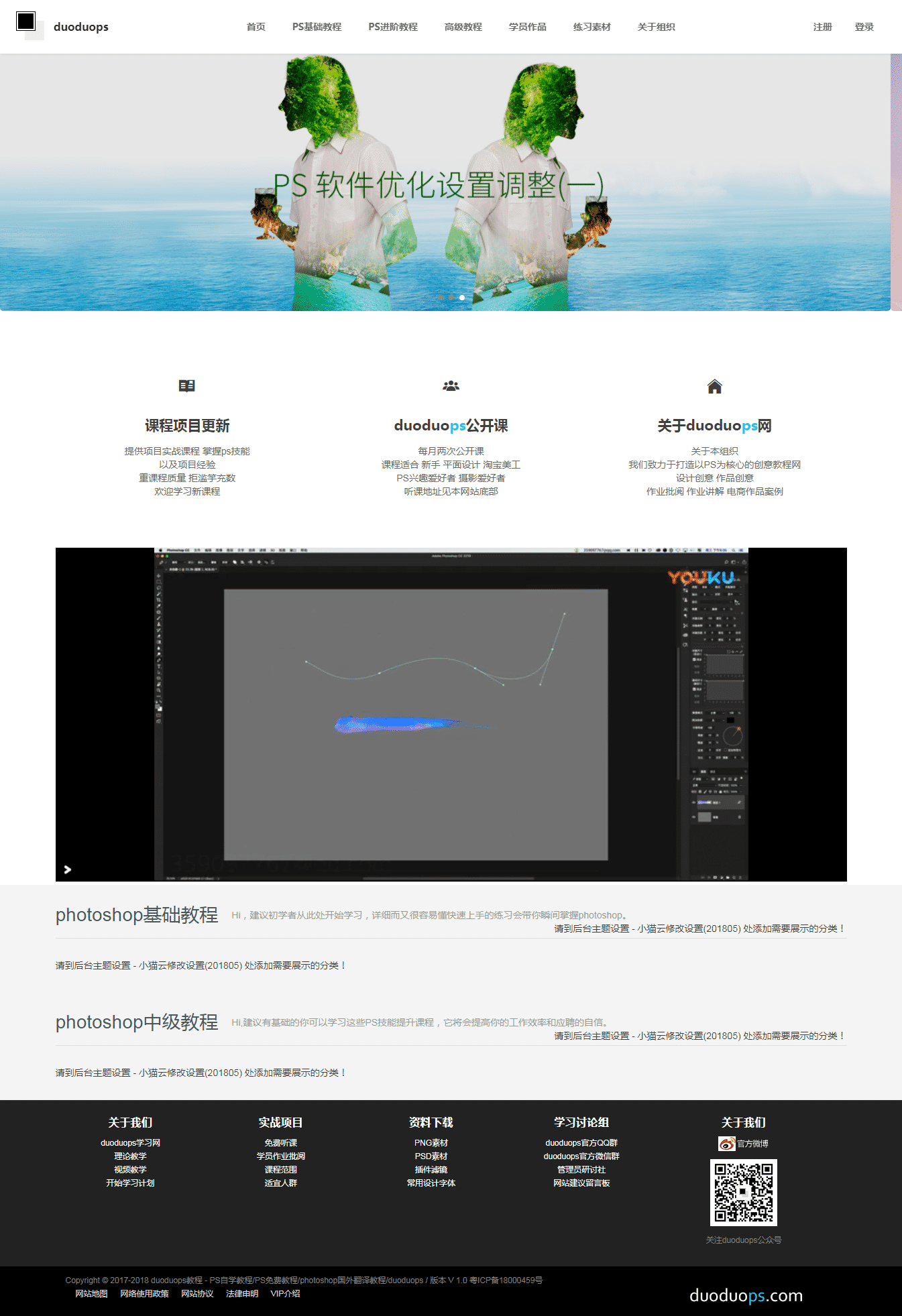Open footer link 视频教学
Image resolution: width=902 pixels, height=1316 pixels.
131,1170
